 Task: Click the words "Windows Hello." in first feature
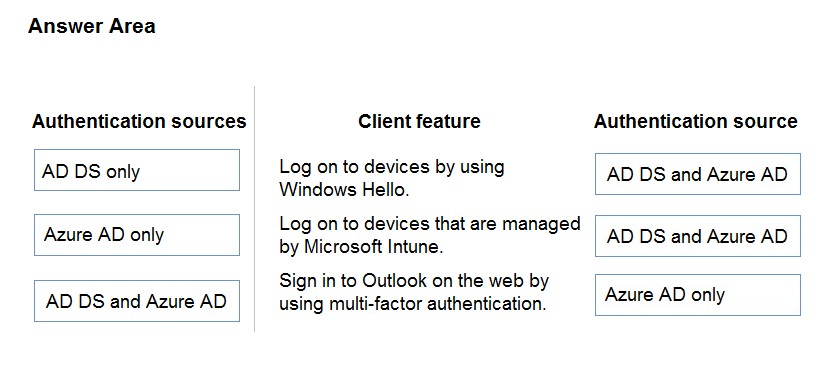tap(344, 190)
